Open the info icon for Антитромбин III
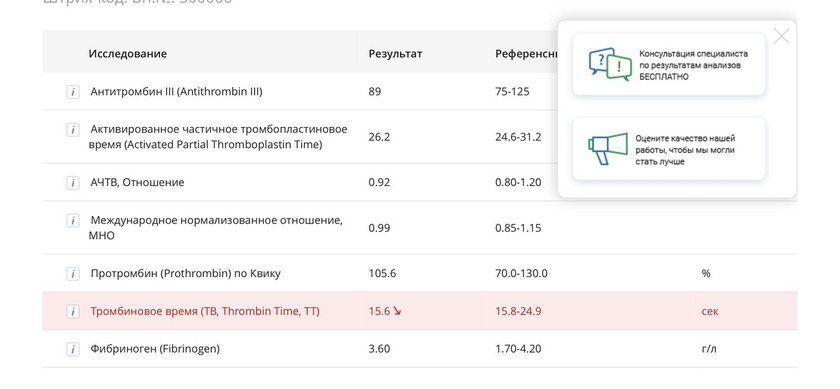Image resolution: width=840 pixels, height=389 pixels. pyautogui.click(x=73, y=92)
